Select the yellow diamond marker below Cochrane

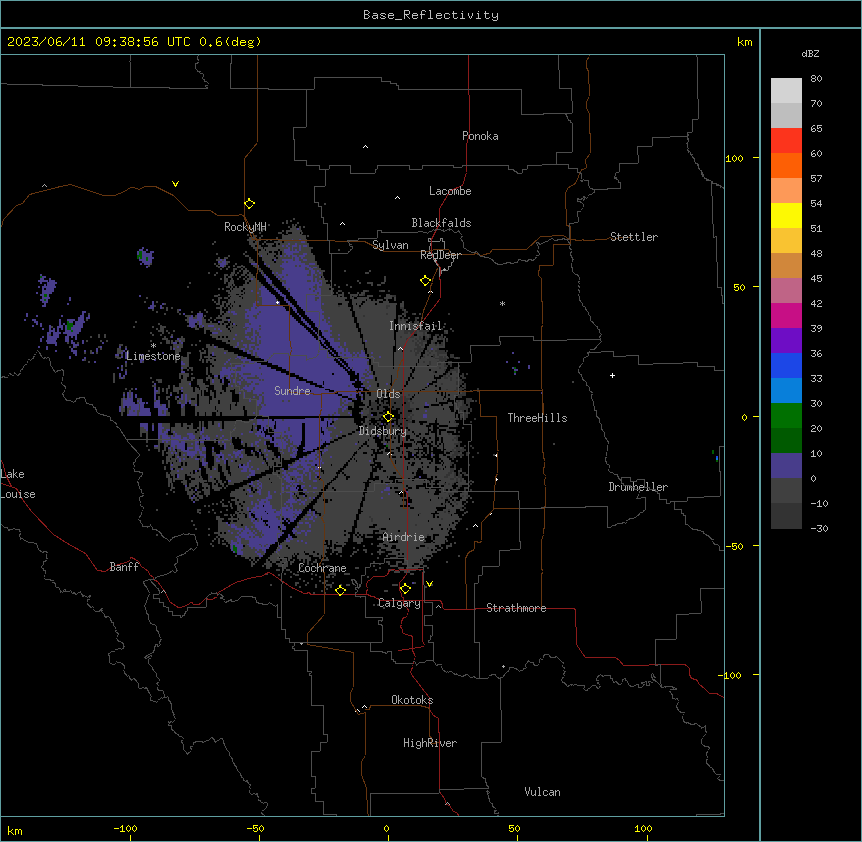(340, 590)
